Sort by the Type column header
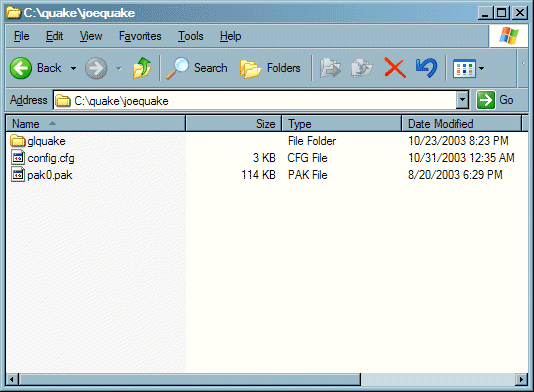534x392 pixels. [342, 124]
